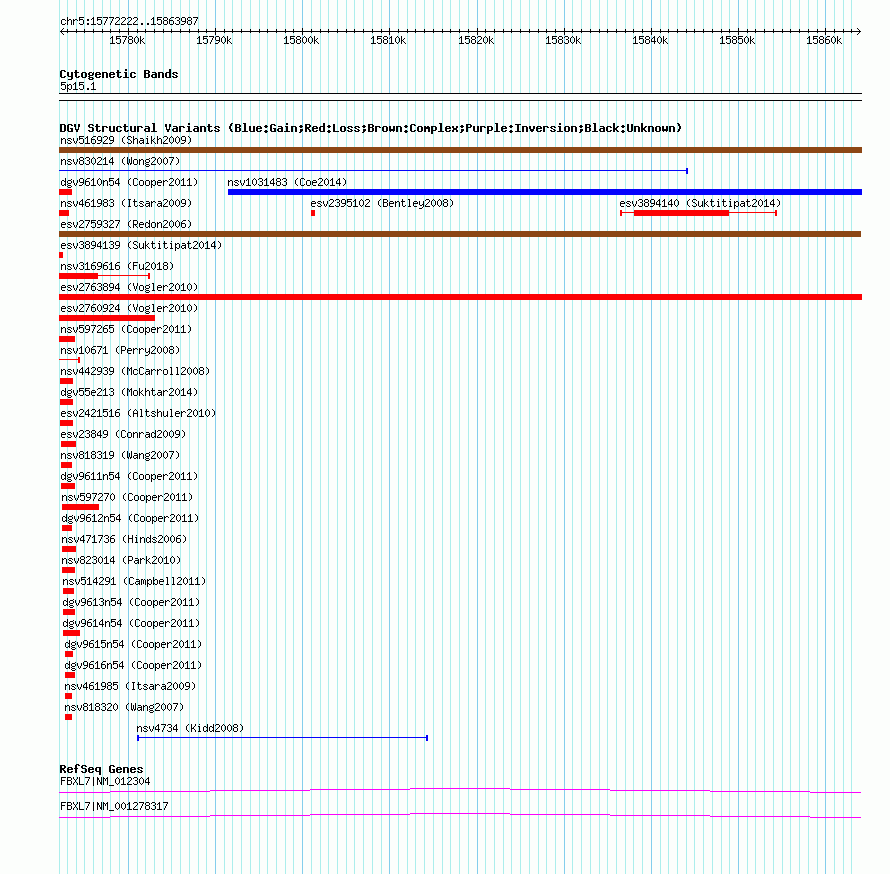This screenshot has width=890, height=874.
Task: Open nsv514291 (Campbell2011) label
Action: tap(134, 581)
